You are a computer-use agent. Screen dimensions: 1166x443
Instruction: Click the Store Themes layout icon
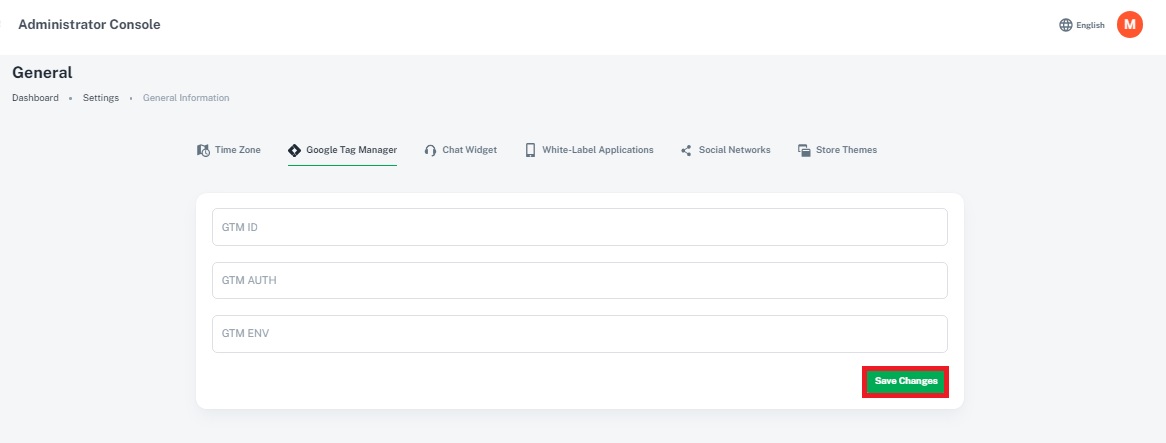[x=803, y=150]
